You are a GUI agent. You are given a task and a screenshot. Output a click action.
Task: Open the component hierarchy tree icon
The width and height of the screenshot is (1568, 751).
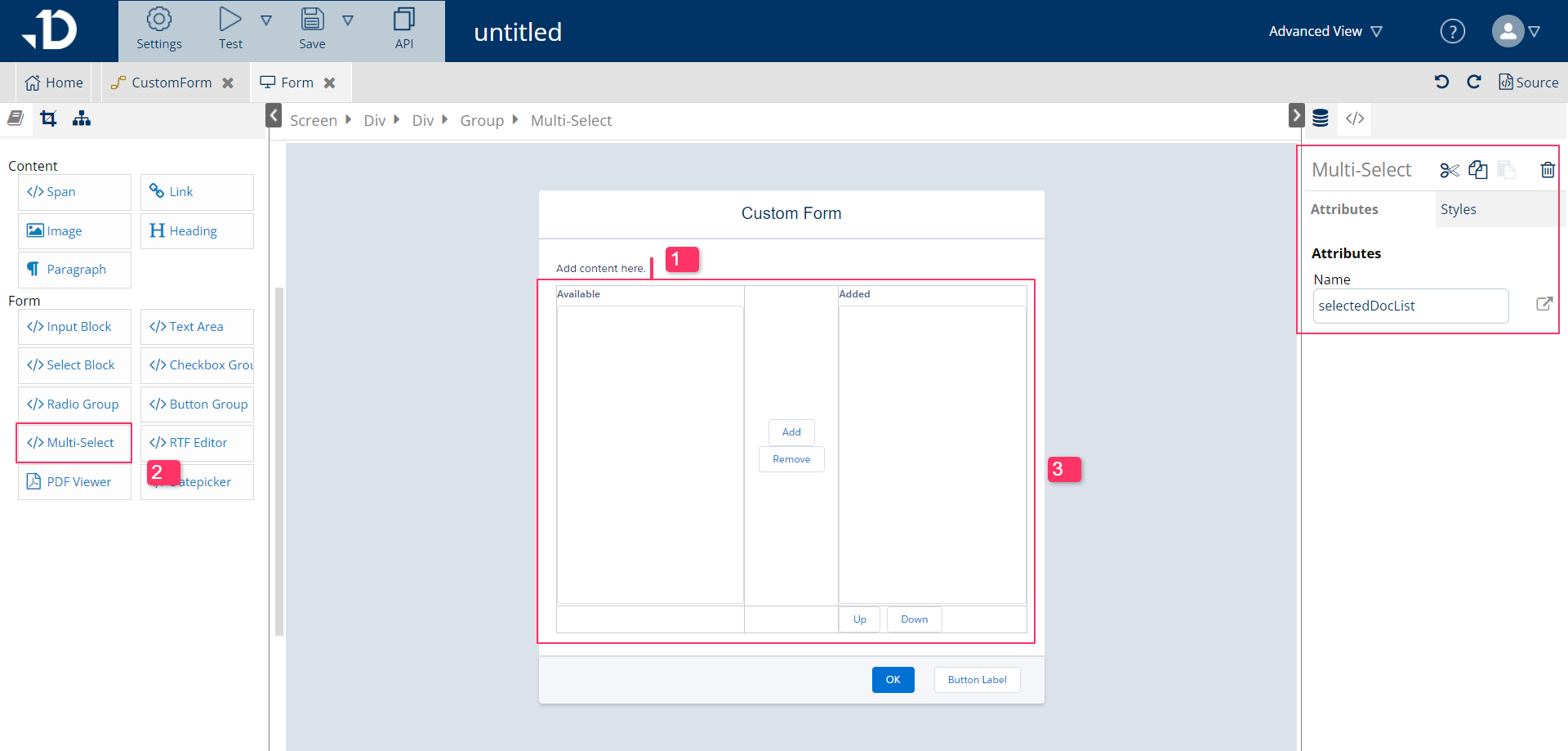pyautogui.click(x=81, y=118)
